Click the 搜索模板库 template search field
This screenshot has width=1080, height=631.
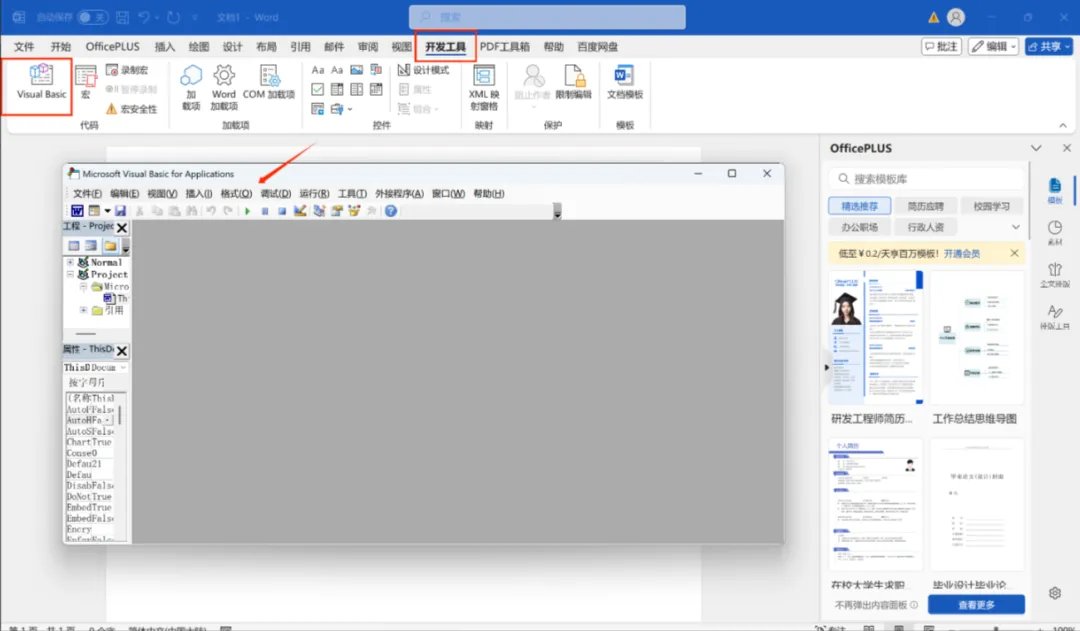click(927, 179)
